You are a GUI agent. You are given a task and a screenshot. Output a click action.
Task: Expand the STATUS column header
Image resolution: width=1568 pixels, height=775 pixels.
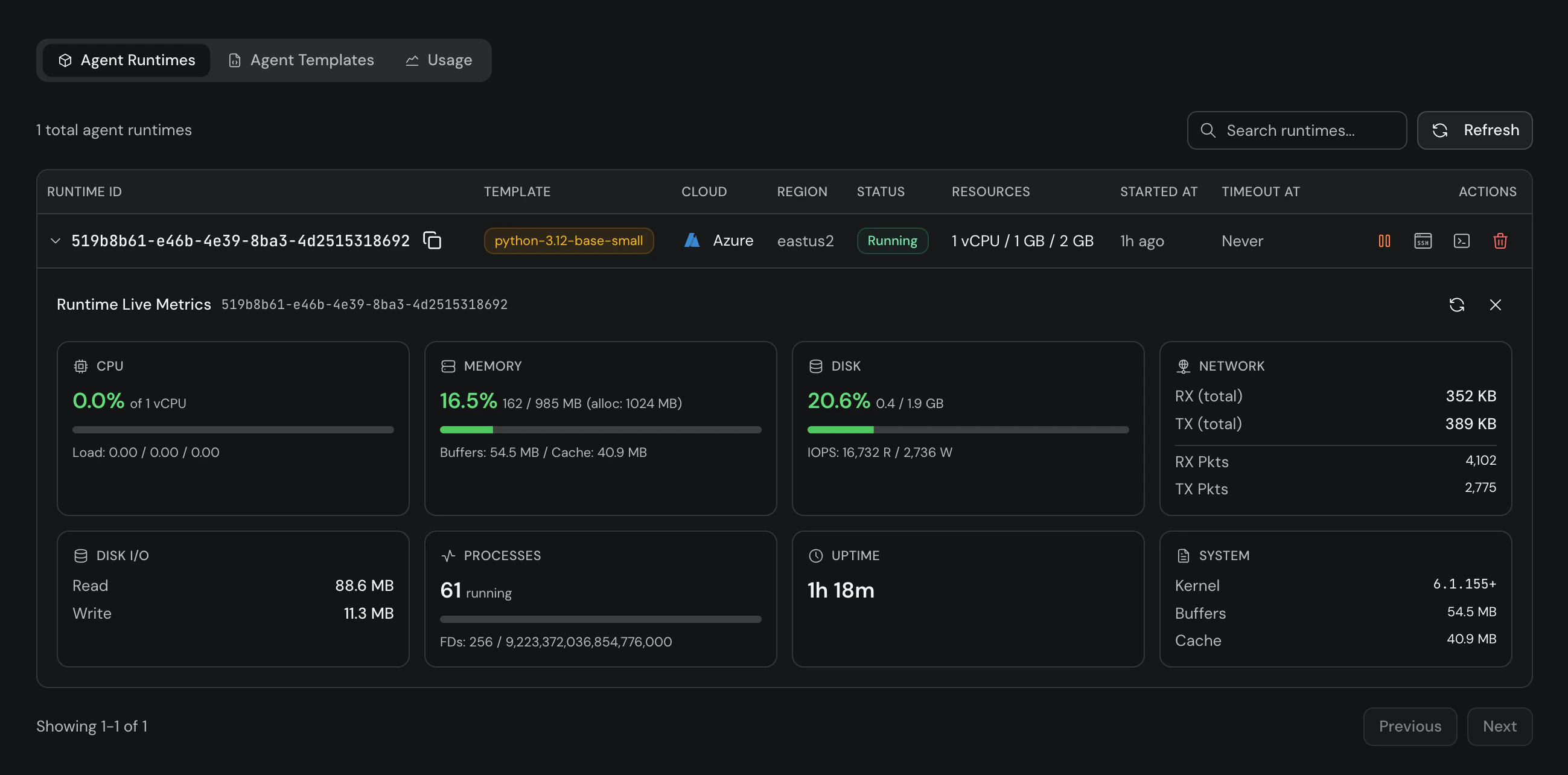pos(880,191)
